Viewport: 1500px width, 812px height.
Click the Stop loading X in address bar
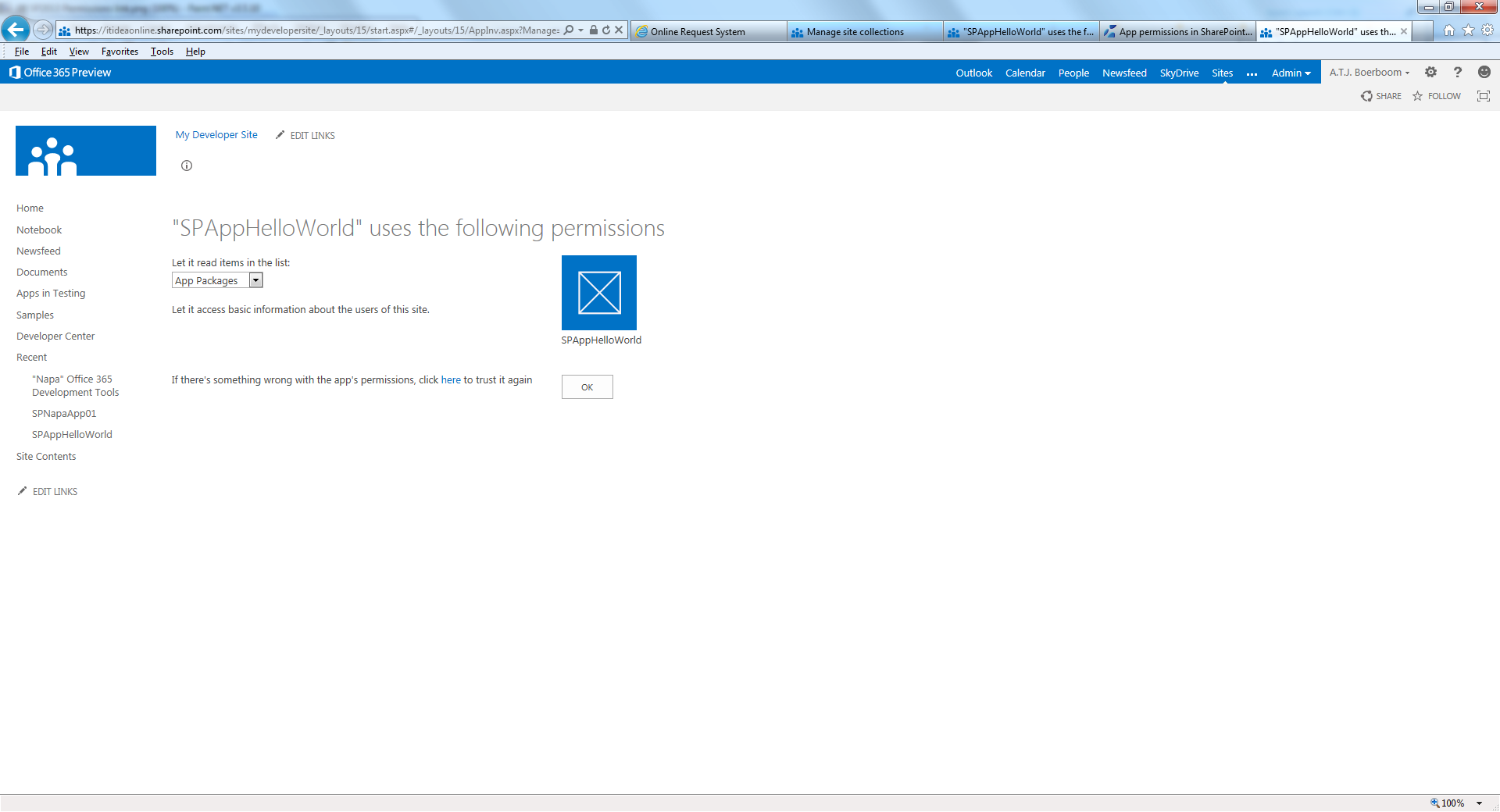point(619,30)
